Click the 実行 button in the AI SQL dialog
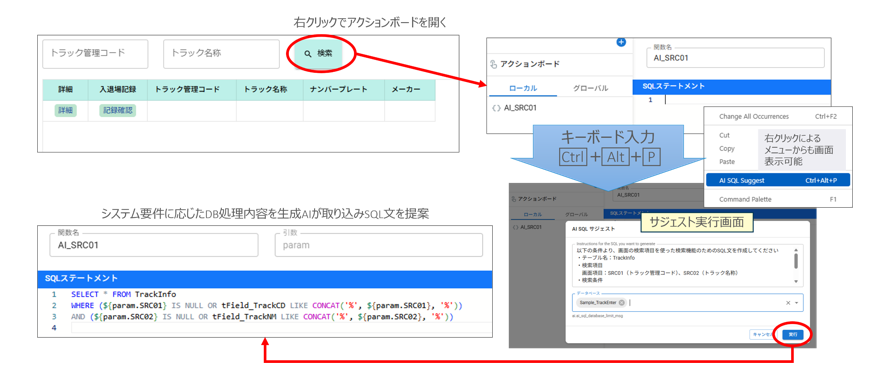The image size is (886, 388). 793,334
